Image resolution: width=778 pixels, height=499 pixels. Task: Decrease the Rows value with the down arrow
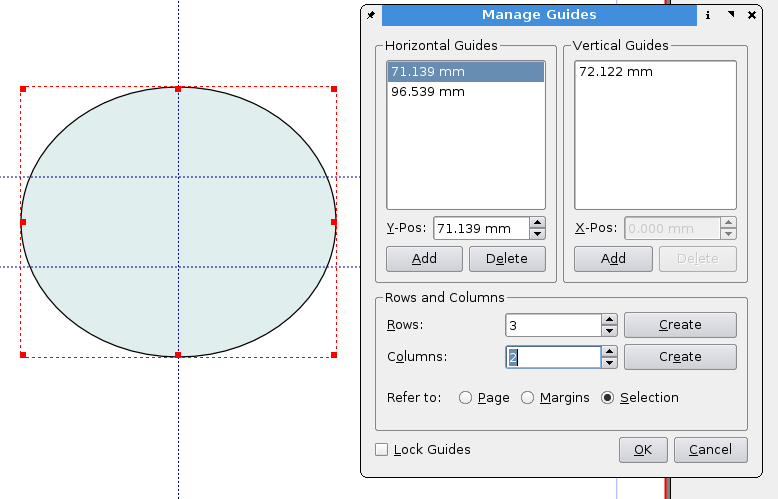pos(609,331)
